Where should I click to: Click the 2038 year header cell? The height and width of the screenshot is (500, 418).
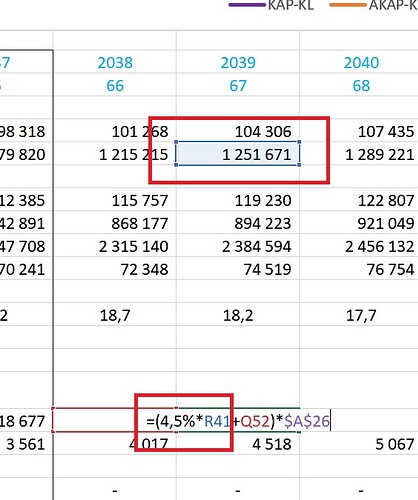[115, 62]
